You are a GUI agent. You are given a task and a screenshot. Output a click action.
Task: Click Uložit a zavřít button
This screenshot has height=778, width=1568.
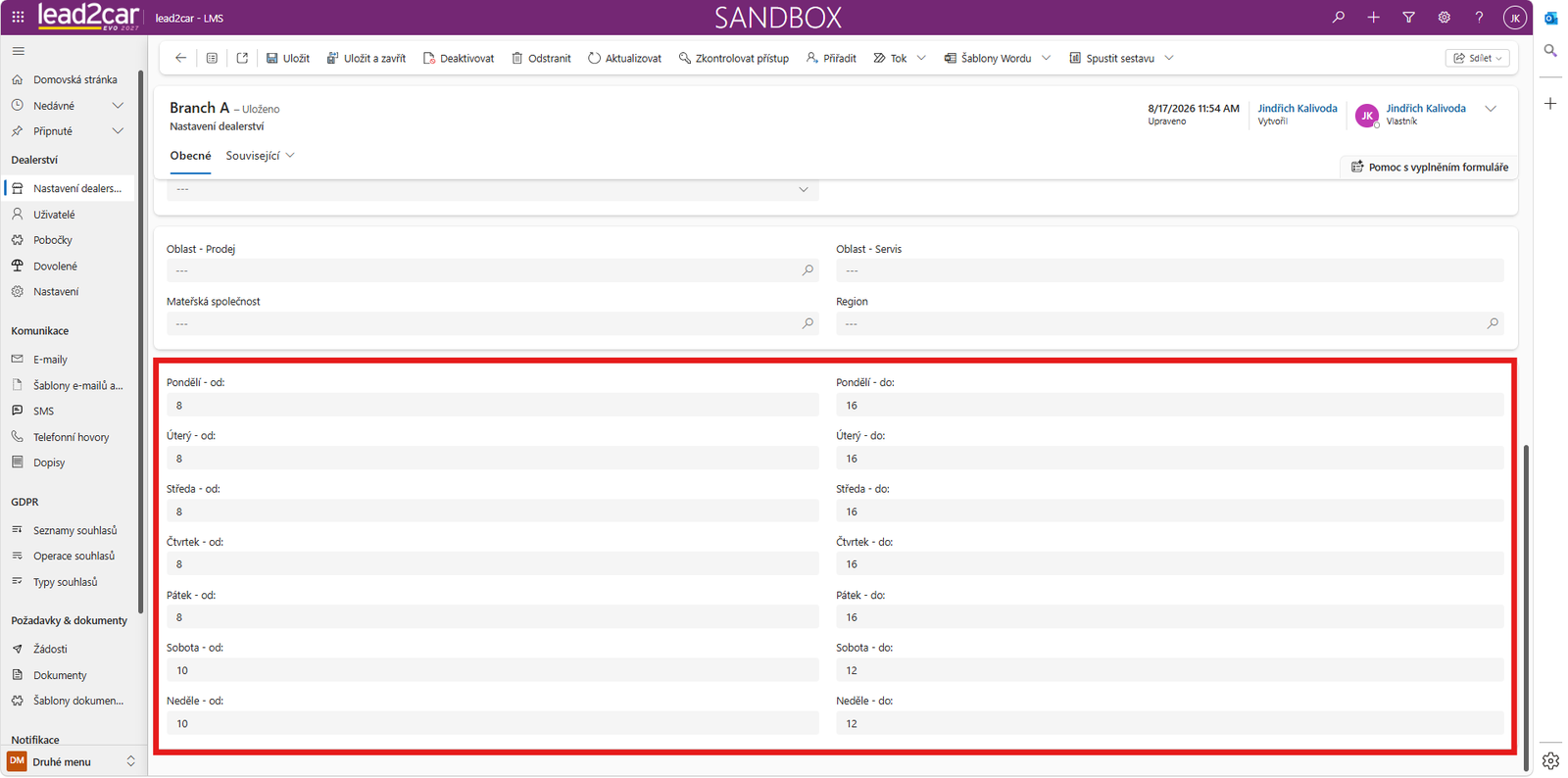coord(367,58)
